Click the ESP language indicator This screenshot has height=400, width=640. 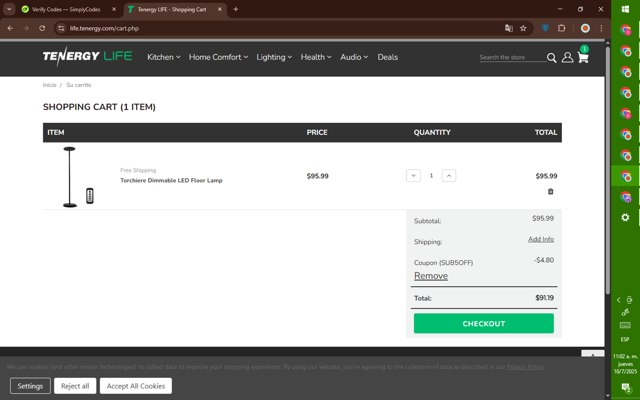click(x=625, y=340)
